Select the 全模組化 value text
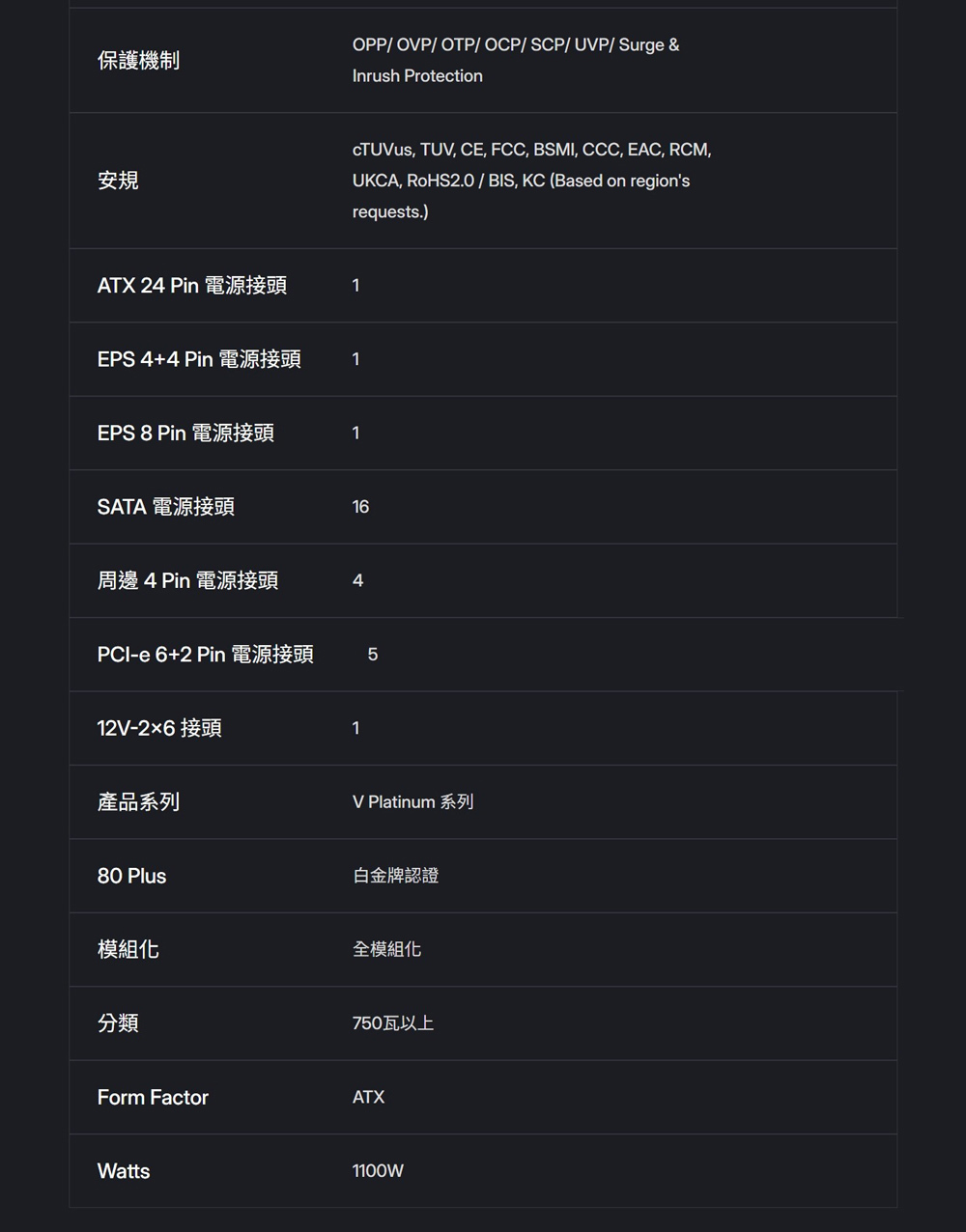The height and width of the screenshot is (1232, 966). (x=386, y=950)
